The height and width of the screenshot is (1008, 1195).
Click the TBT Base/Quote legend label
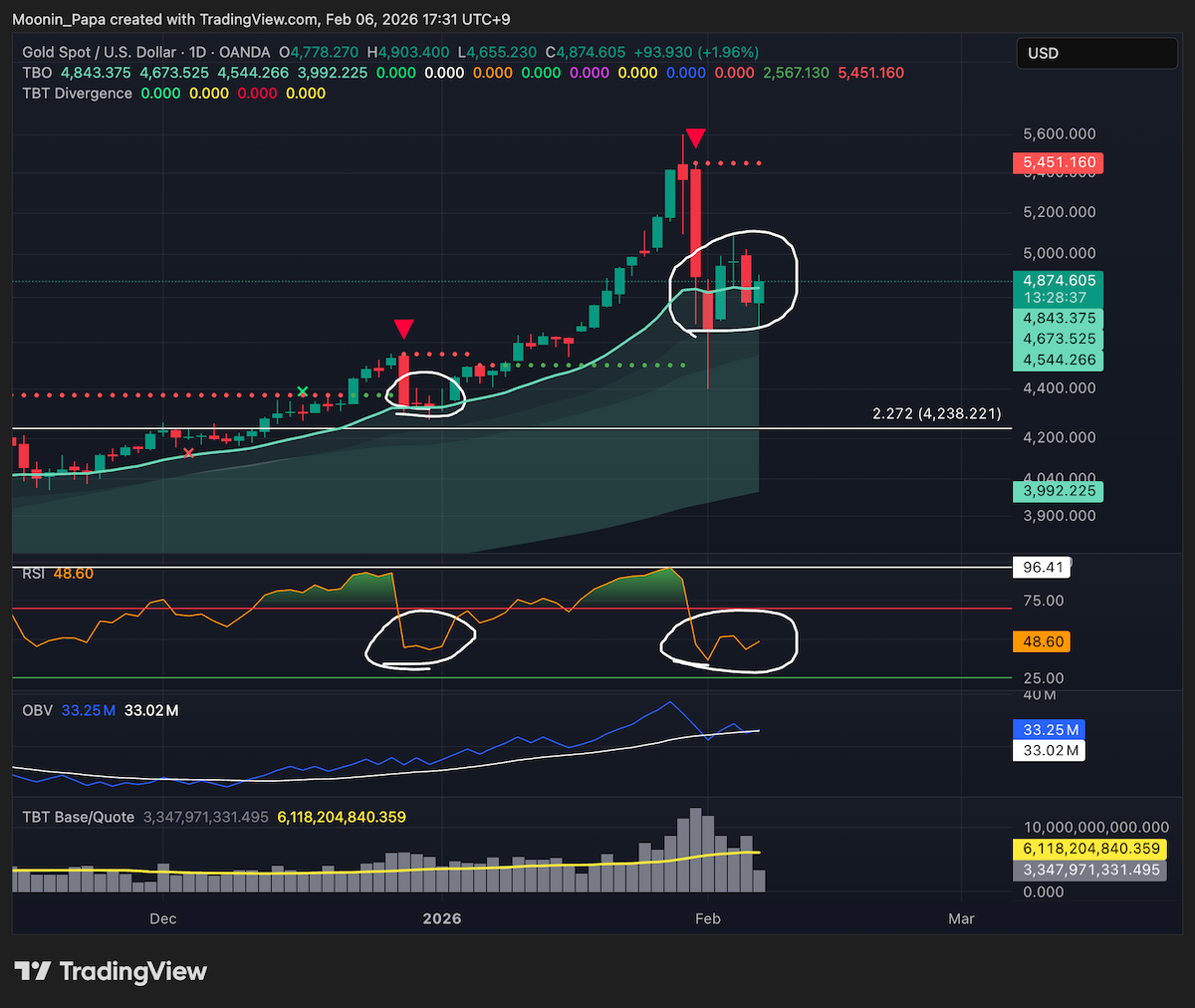(79, 817)
